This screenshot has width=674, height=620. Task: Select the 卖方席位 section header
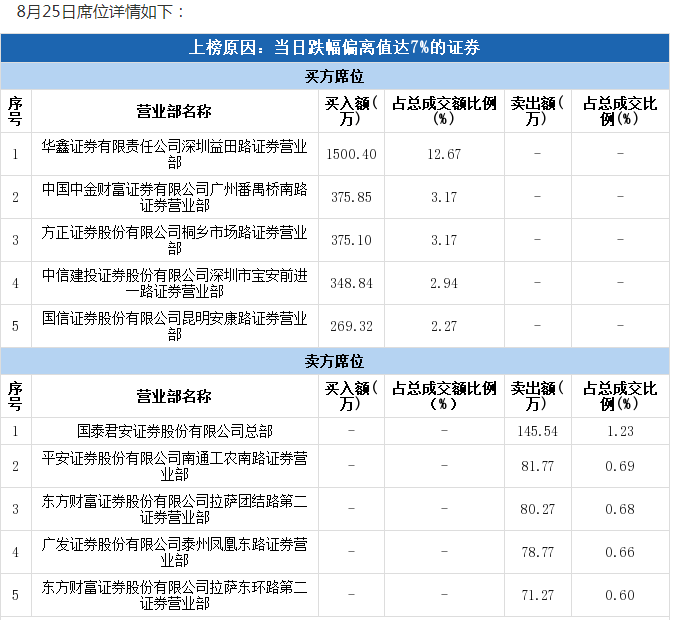335,361
